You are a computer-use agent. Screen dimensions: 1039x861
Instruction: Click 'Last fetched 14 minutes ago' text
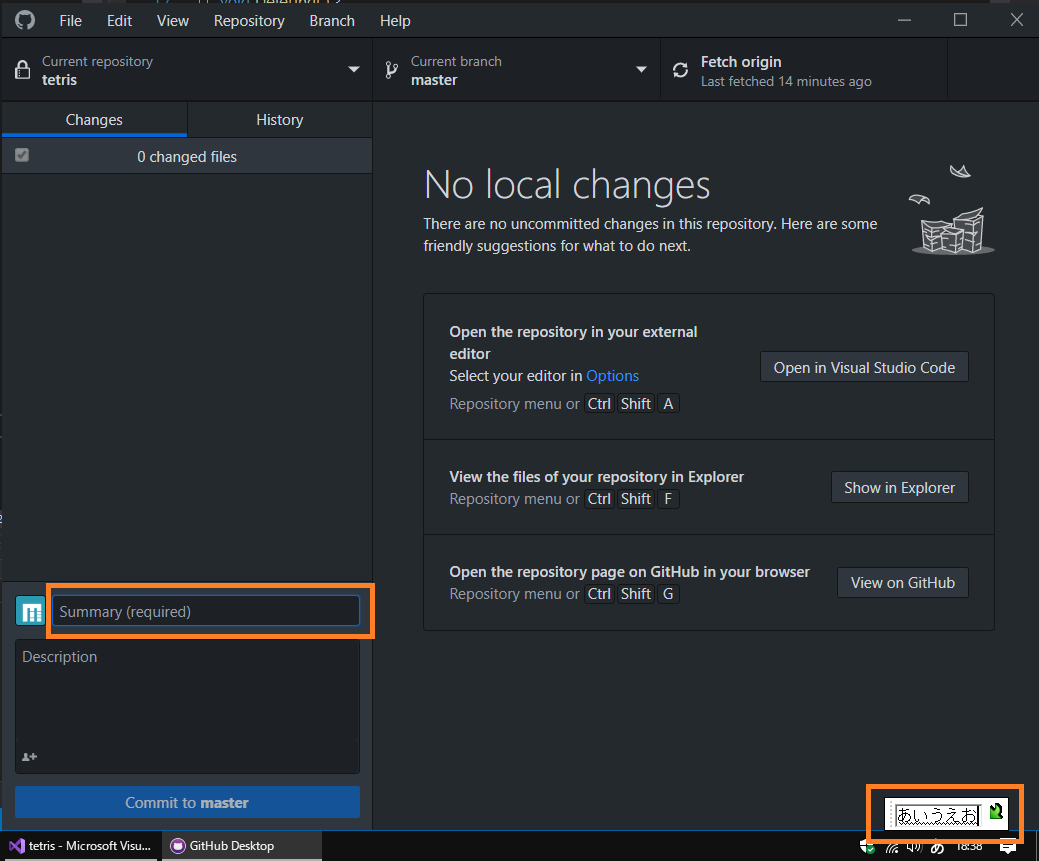coord(786,82)
